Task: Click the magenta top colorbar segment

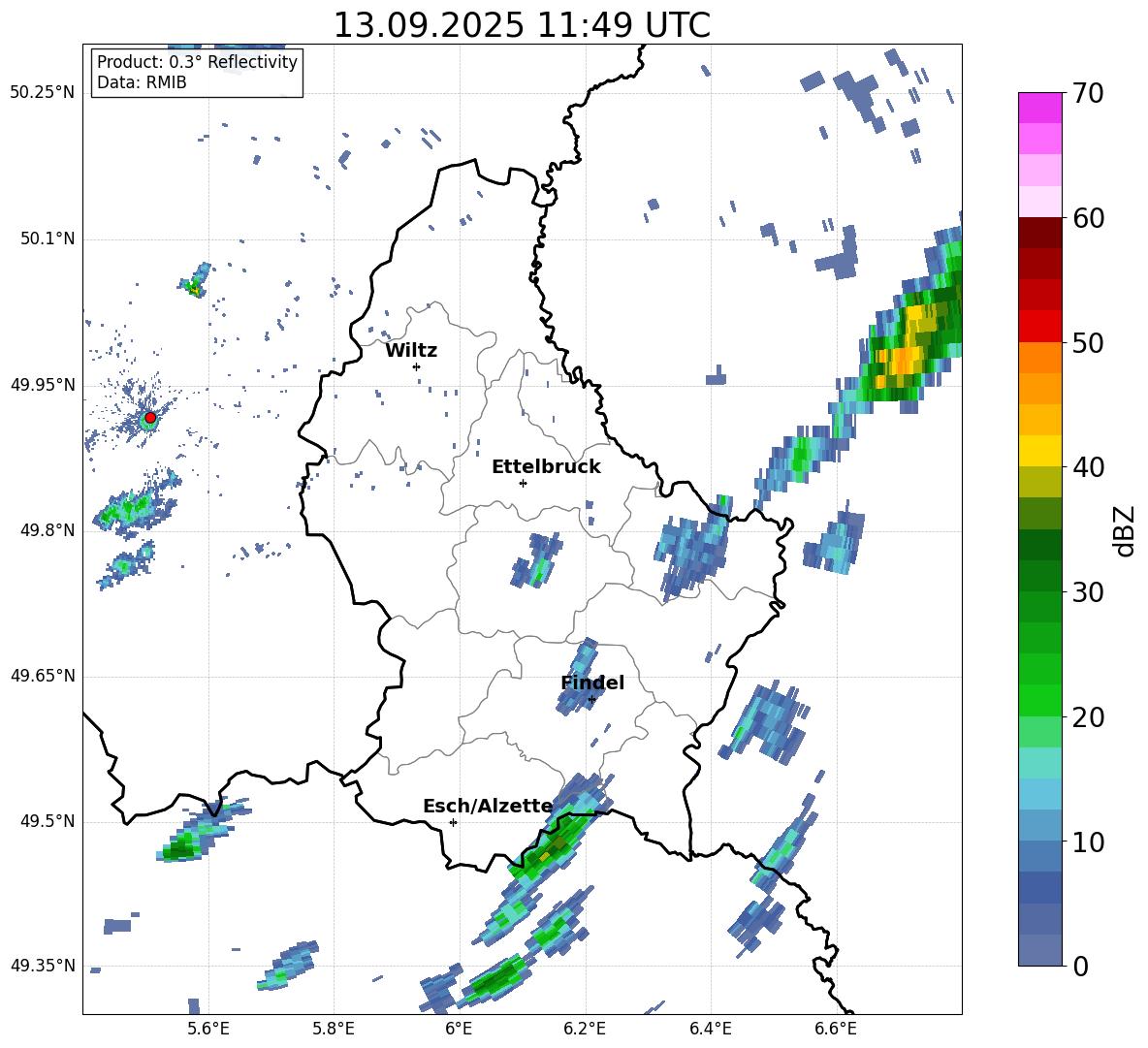Action: point(1039,108)
